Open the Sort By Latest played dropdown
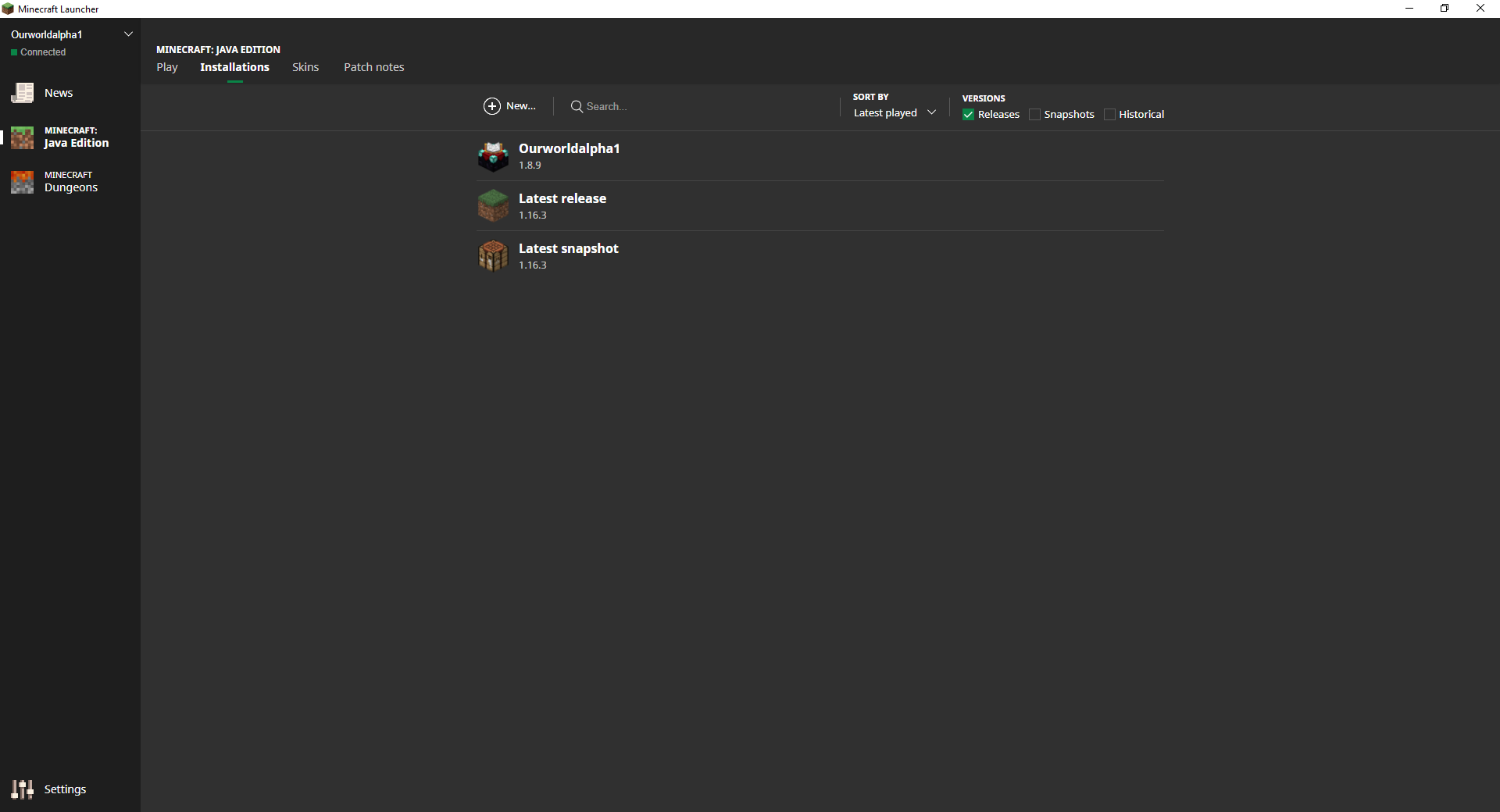 point(895,113)
